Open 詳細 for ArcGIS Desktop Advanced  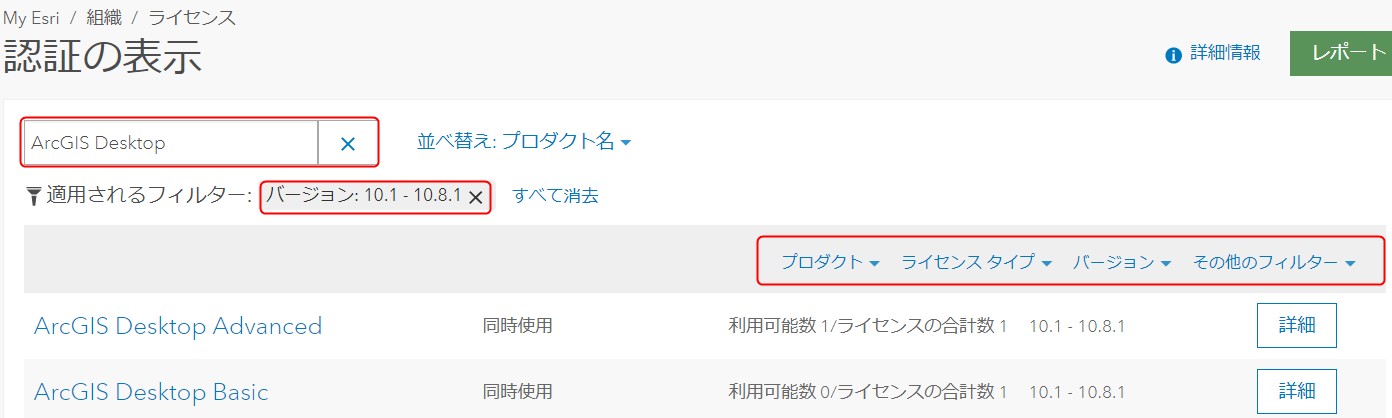click(x=1297, y=325)
